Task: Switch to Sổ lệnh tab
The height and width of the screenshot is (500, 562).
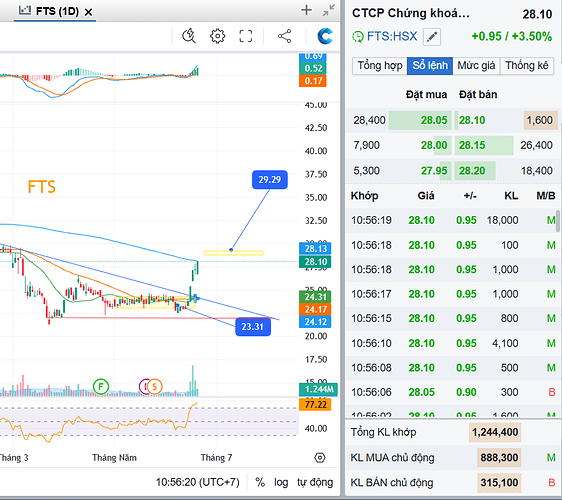Action: [x=430, y=66]
